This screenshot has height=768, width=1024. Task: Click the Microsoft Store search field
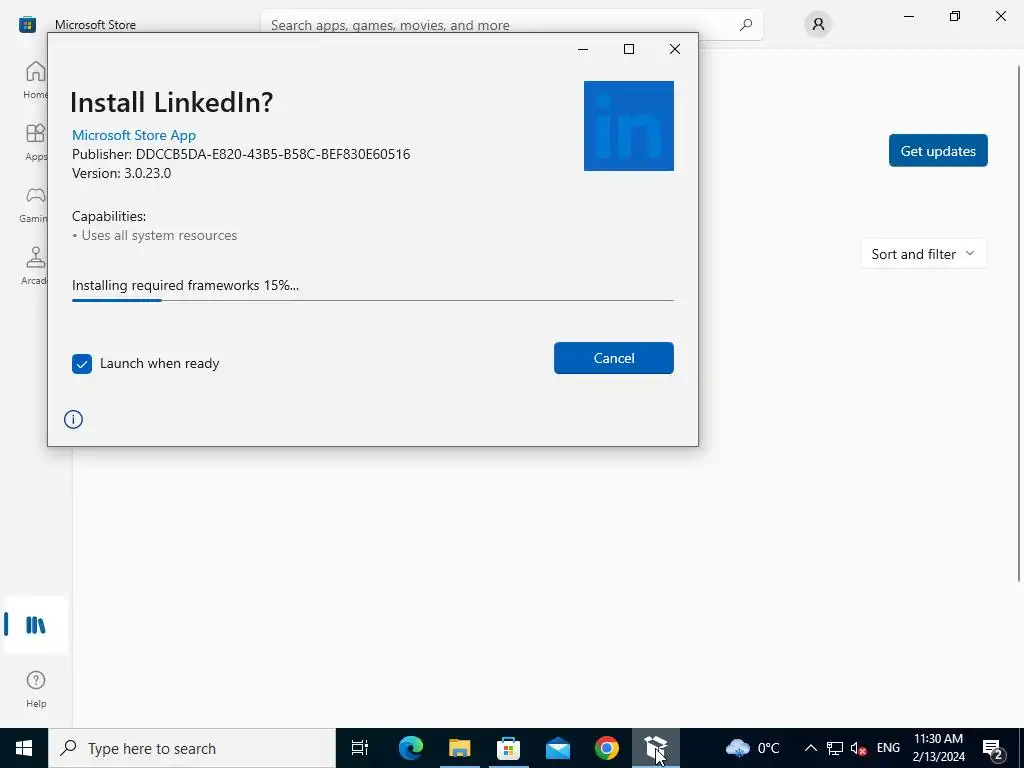tap(511, 25)
